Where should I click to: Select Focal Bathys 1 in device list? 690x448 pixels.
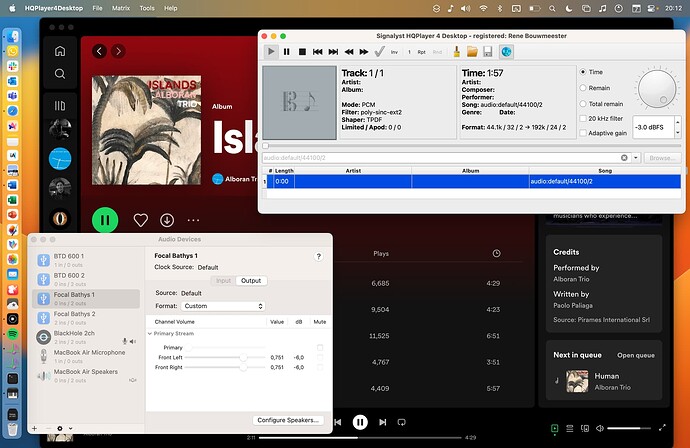click(86, 298)
